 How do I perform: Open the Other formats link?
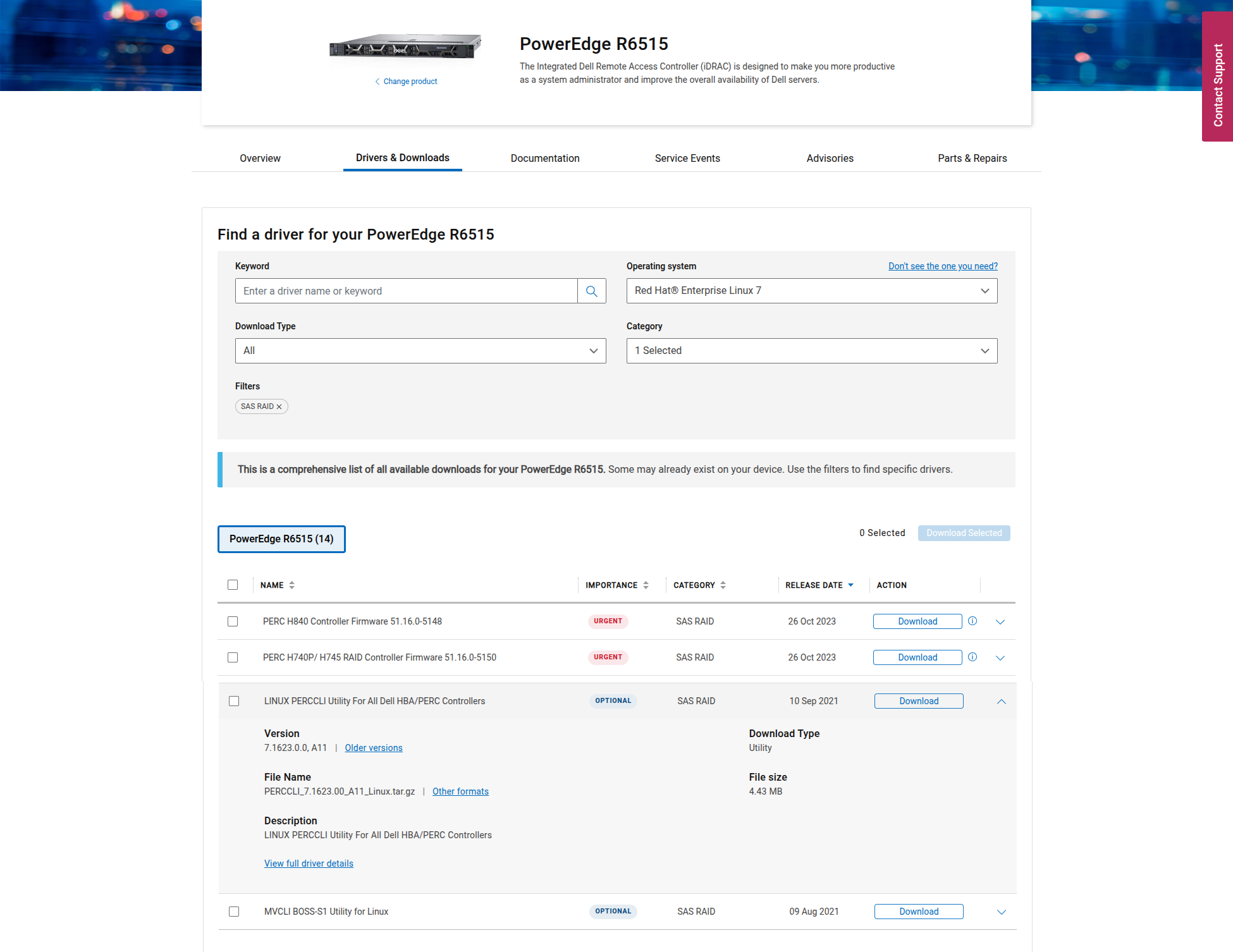click(460, 791)
